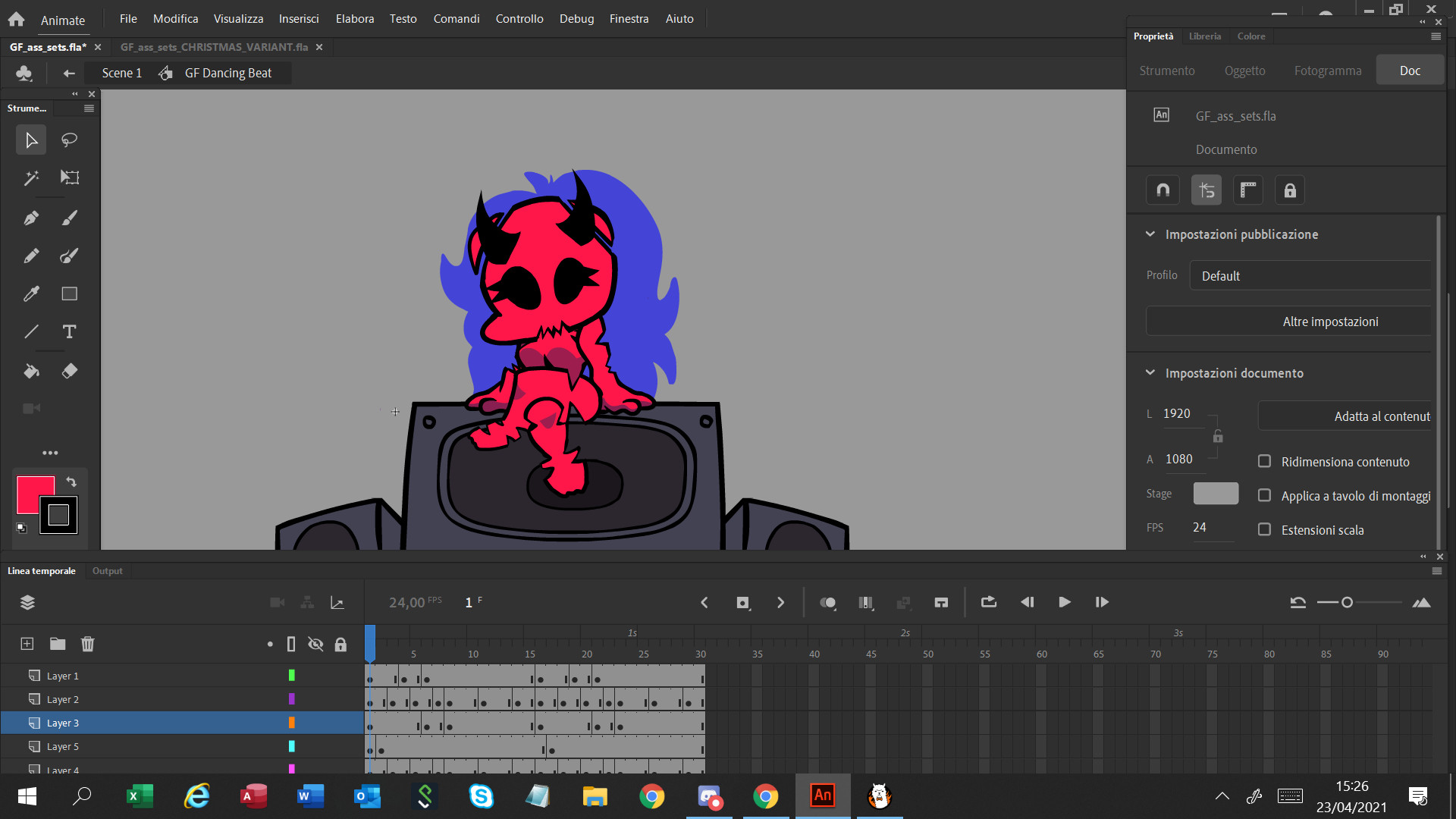Pick the Brush tool

69,218
